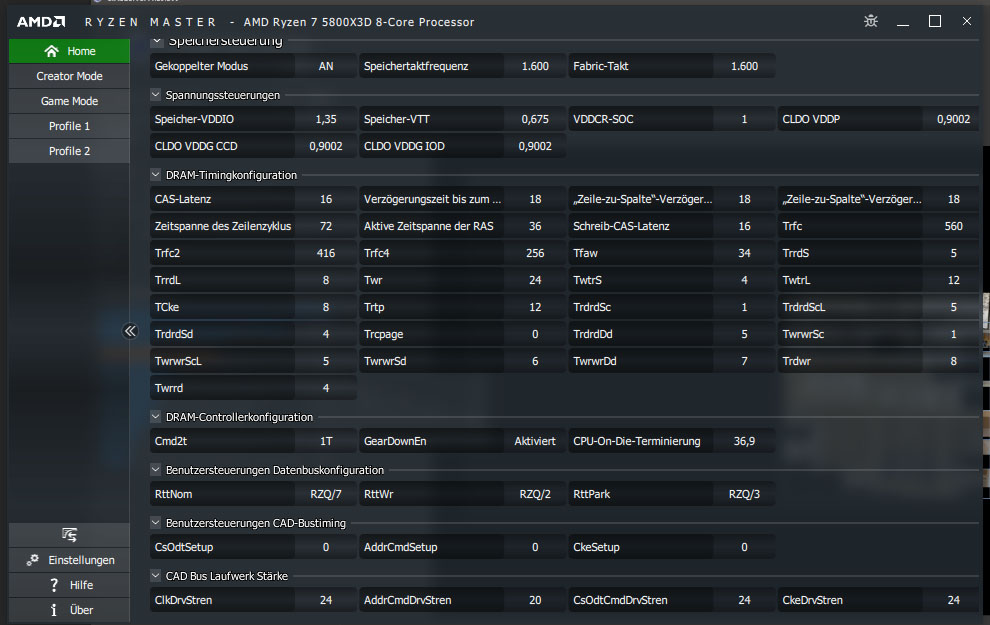Click the TrrdL label
The width and height of the screenshot is (990, 625).
pos(168,280)
